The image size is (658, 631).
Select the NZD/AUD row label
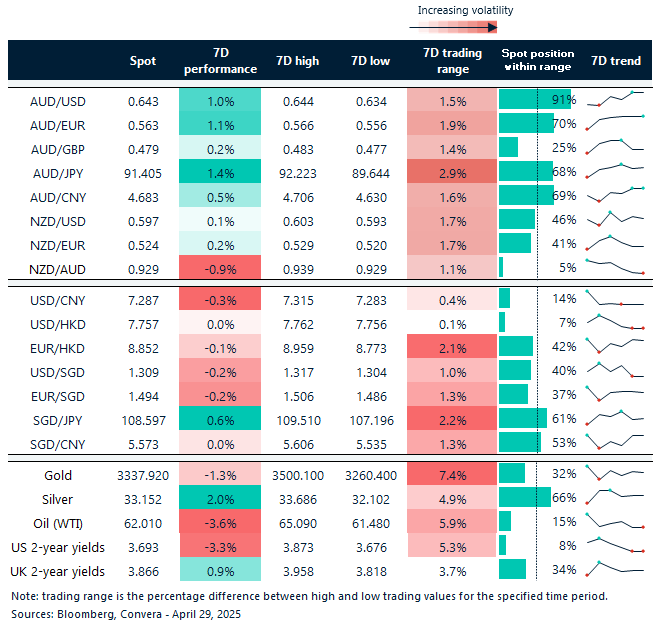coord(58,269)
